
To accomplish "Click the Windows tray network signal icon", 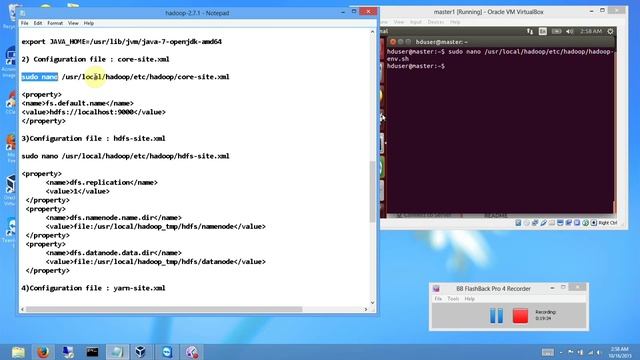I will point(590,352).
